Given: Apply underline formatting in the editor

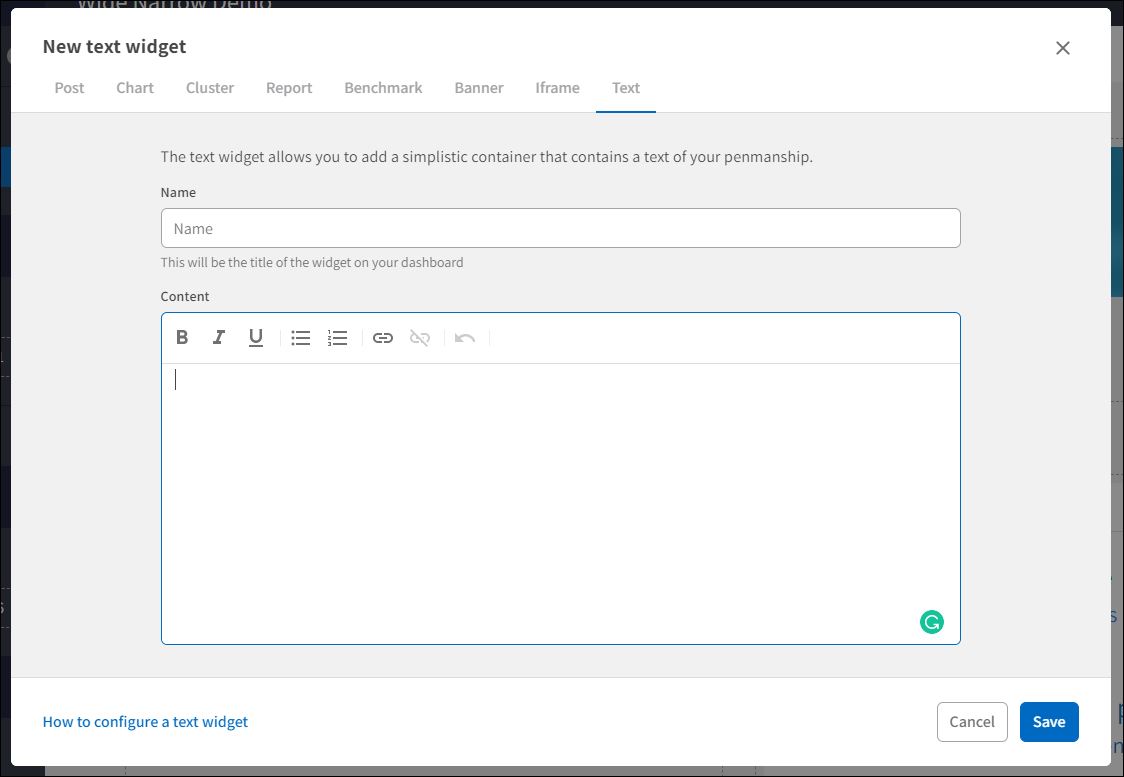Looking at the screenshot, I should (256, 337).
